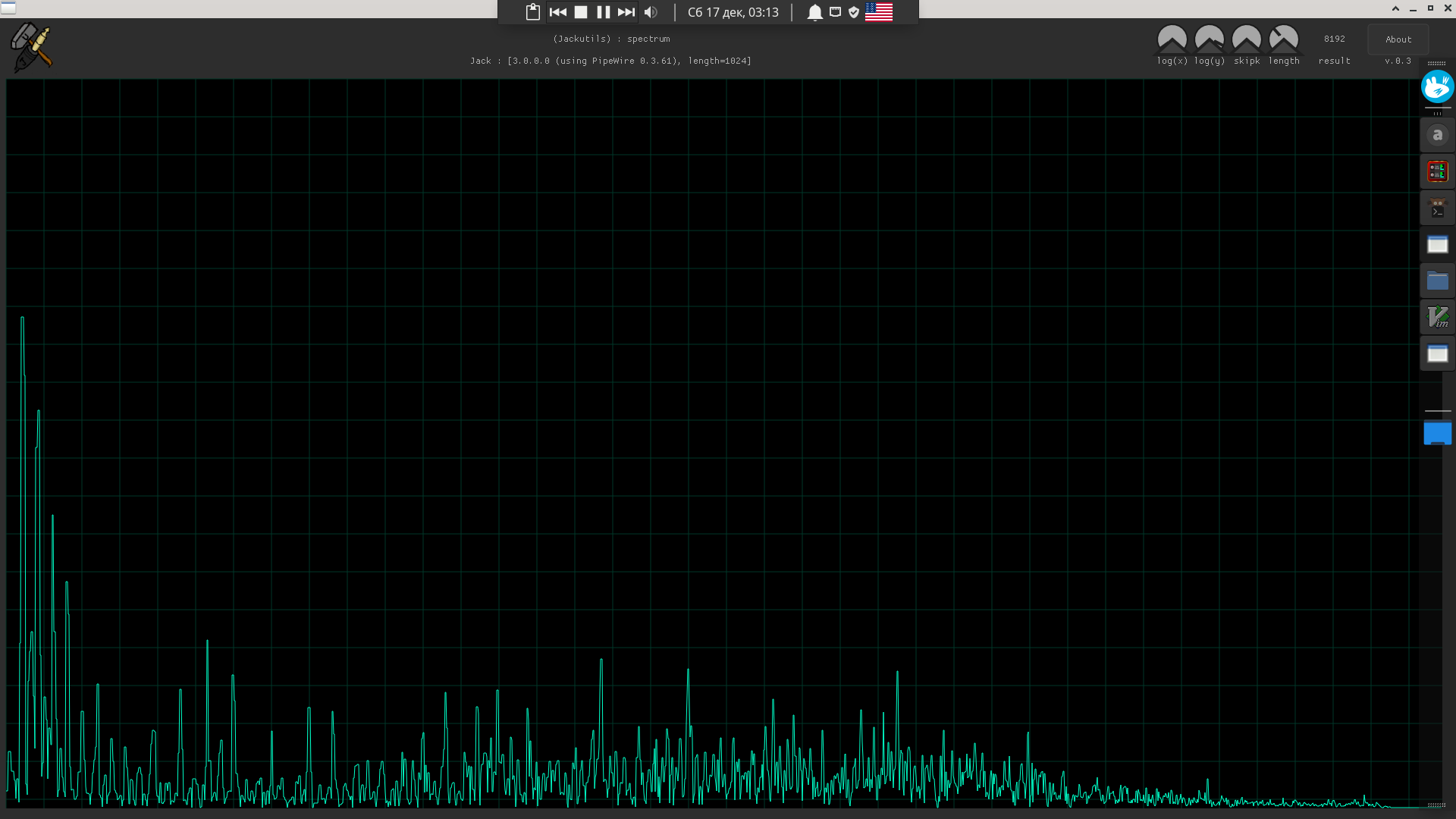Toggle the log(x) knob
Viewport: 1456px width, 819px height.
tap(1172, 39)
